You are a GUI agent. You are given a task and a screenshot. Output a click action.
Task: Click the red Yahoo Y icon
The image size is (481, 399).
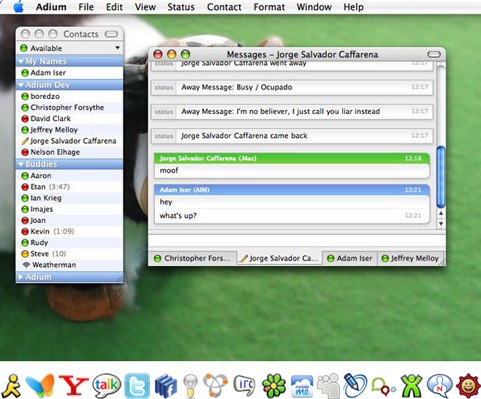(x=74, y=386)
